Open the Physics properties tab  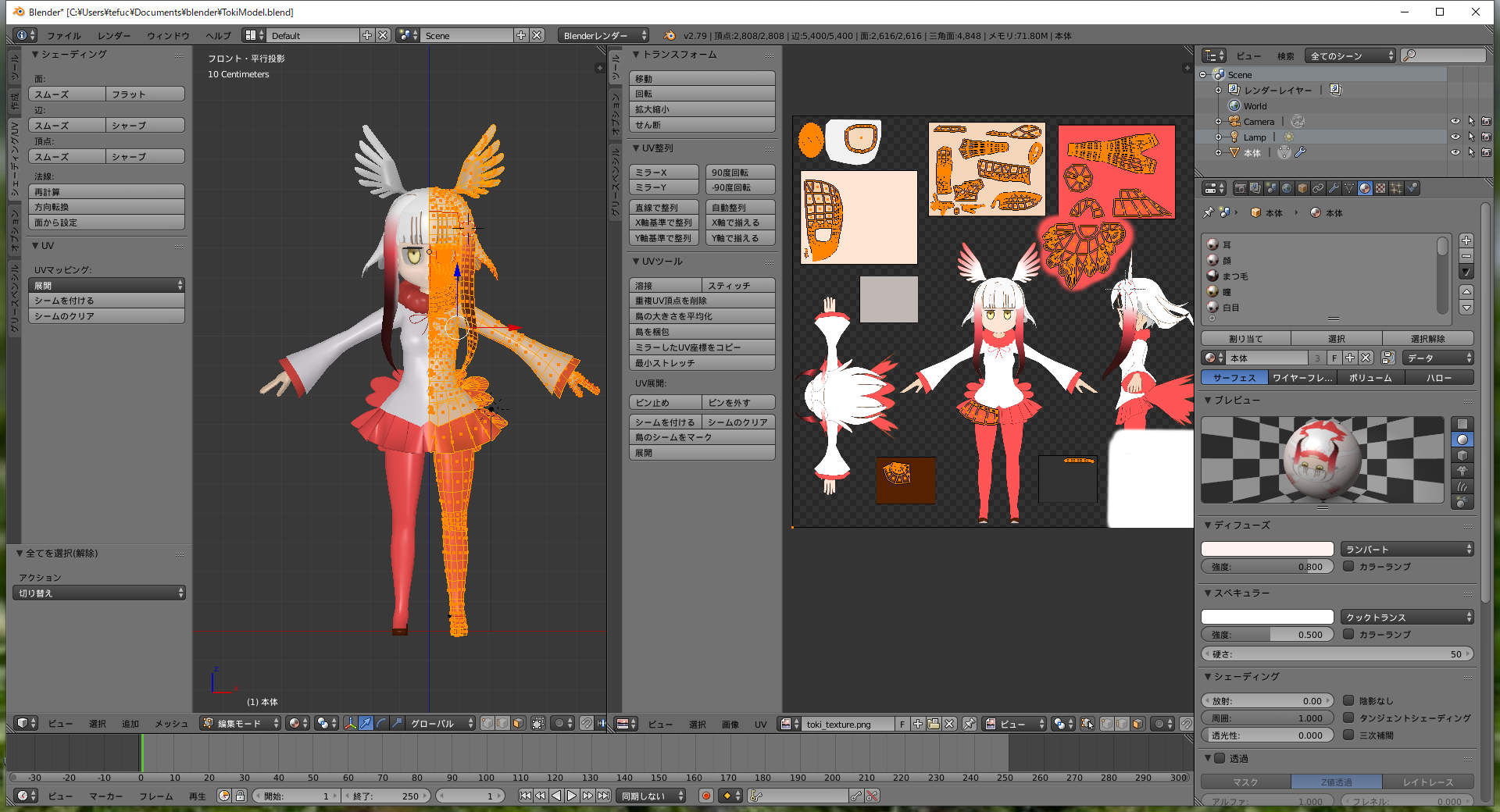[1412, 188]
